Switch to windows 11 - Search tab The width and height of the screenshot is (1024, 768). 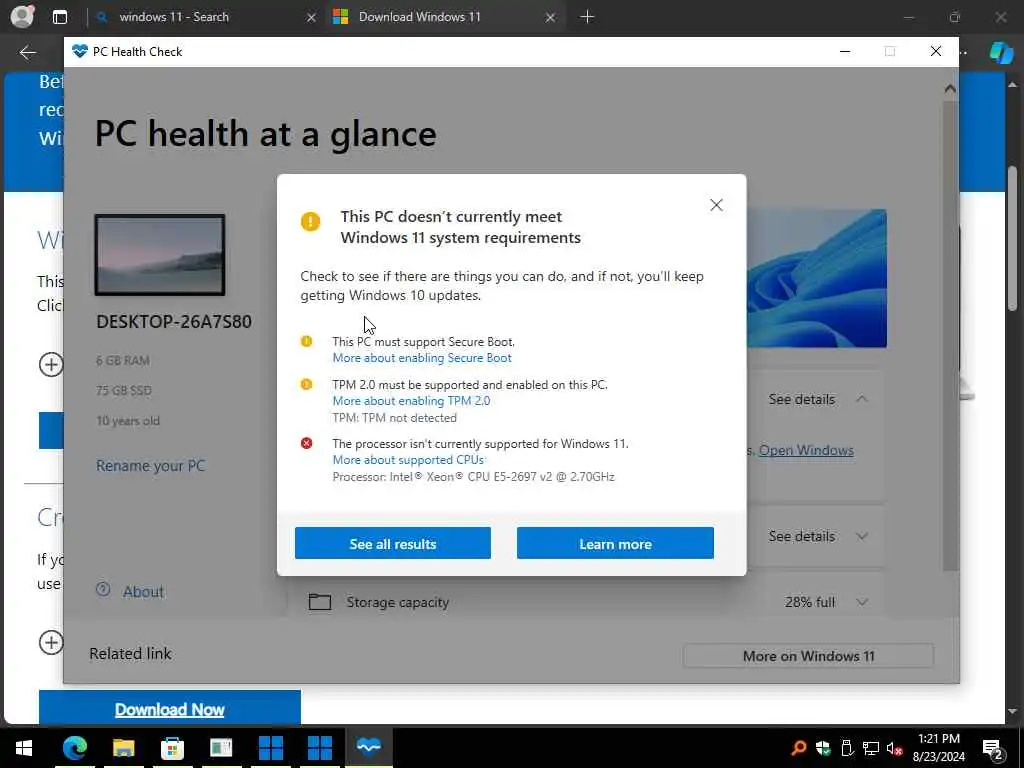pos(174,17)
